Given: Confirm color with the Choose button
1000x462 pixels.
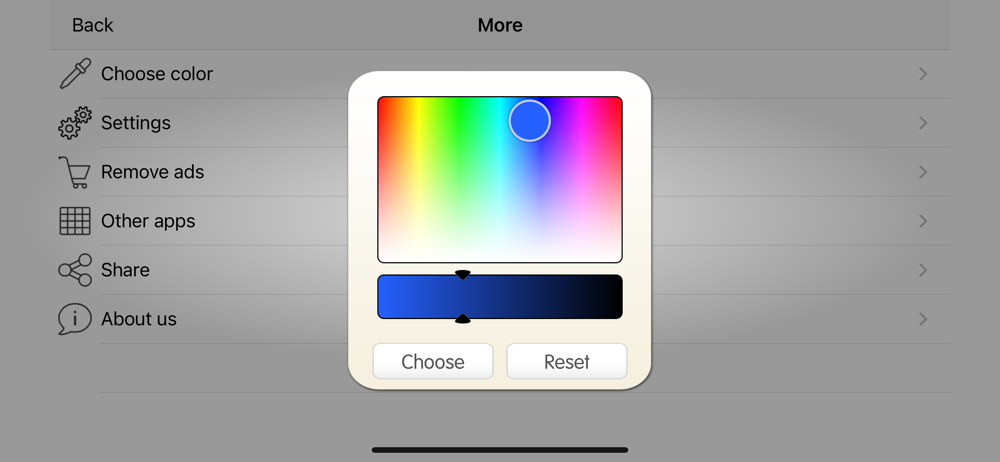Looking at the screenshot, I should click(433, 361).
